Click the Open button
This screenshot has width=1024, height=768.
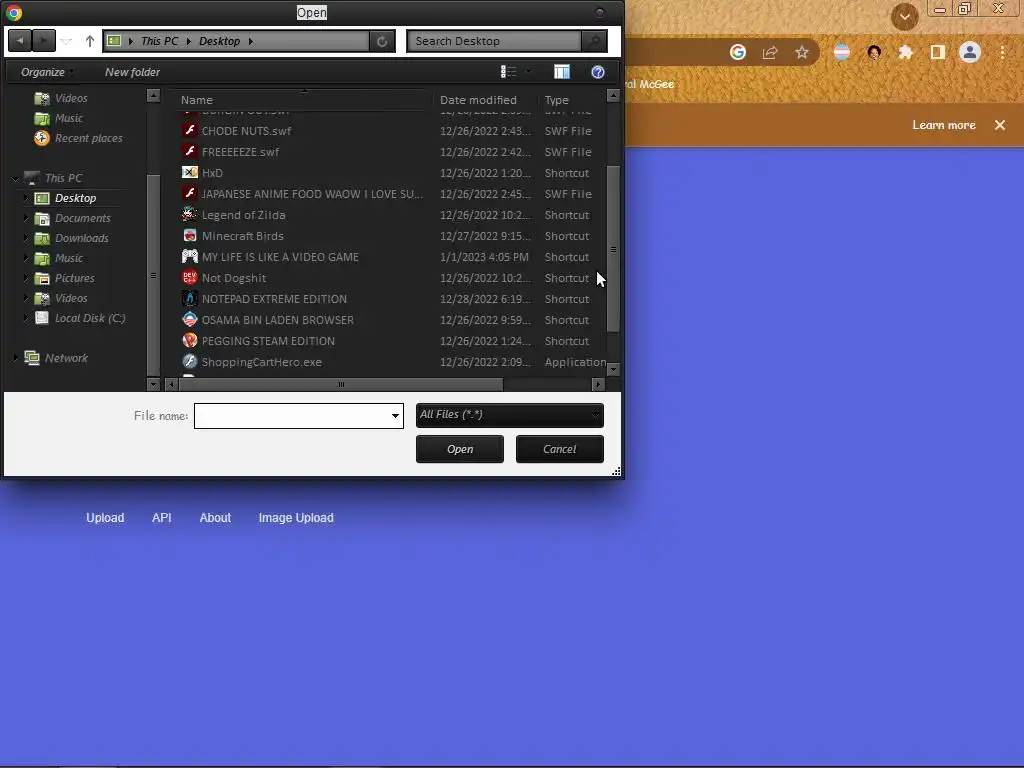pos(460,449)
